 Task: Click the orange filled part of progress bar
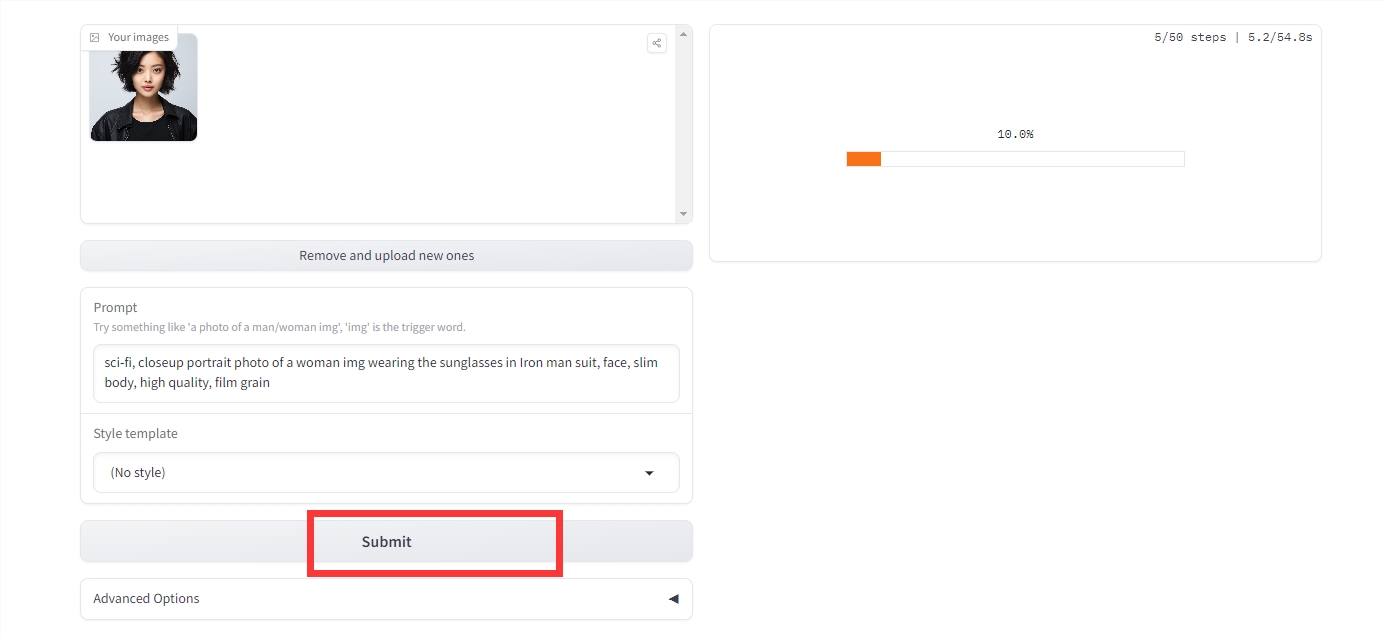(x=863, y=159)
